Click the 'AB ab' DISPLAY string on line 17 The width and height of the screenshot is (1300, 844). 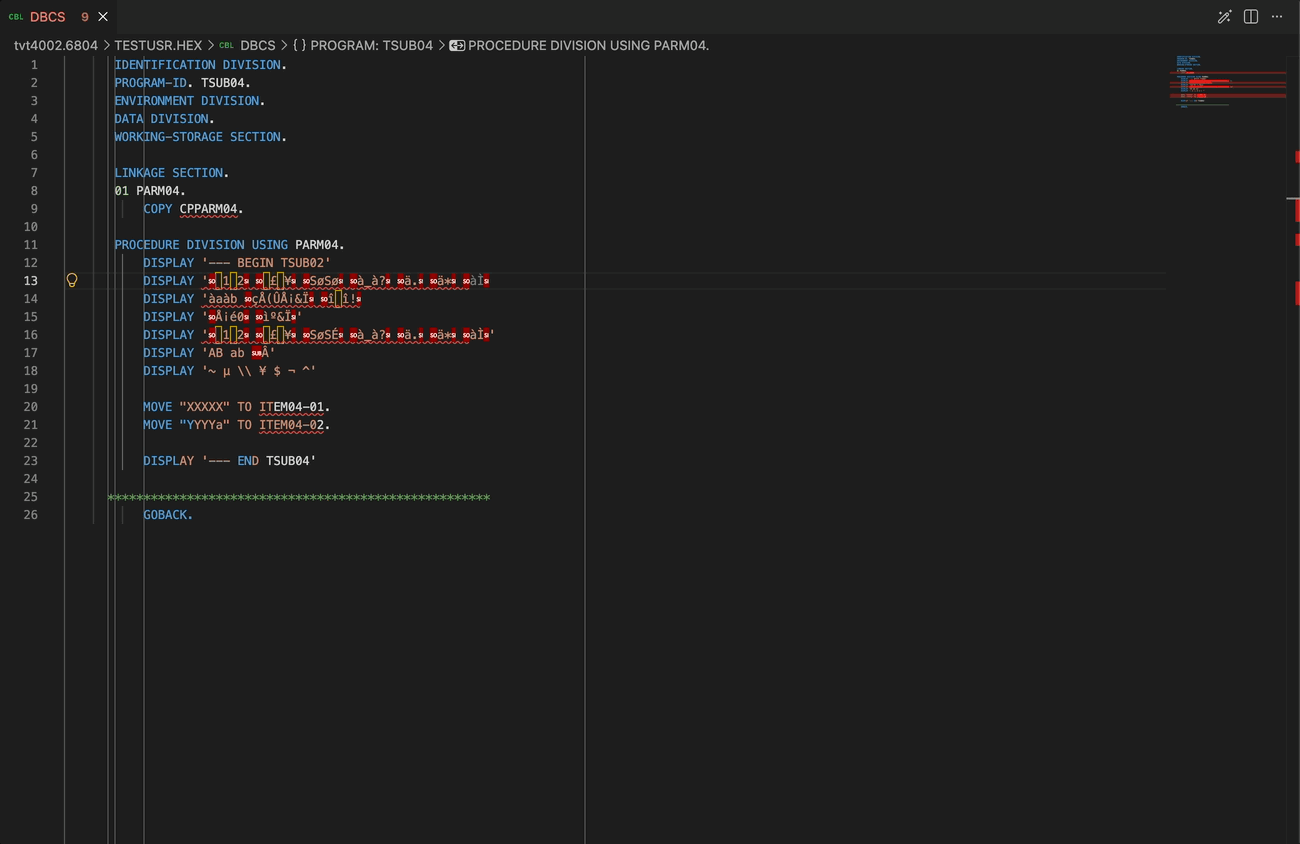[238, 352]
